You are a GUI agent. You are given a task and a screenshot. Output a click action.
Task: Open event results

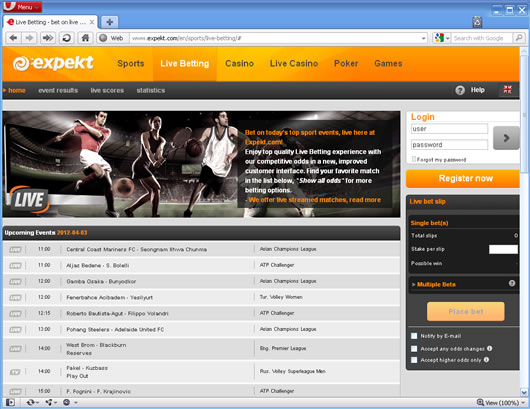(x=58, y=91)
